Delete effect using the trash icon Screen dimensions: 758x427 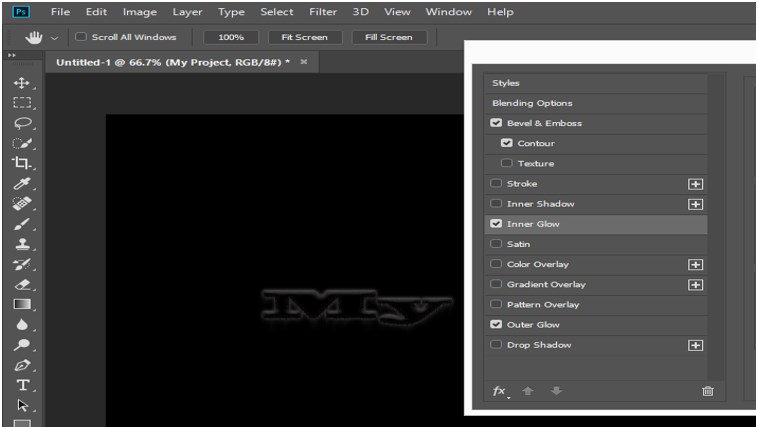tap(708, 391)
